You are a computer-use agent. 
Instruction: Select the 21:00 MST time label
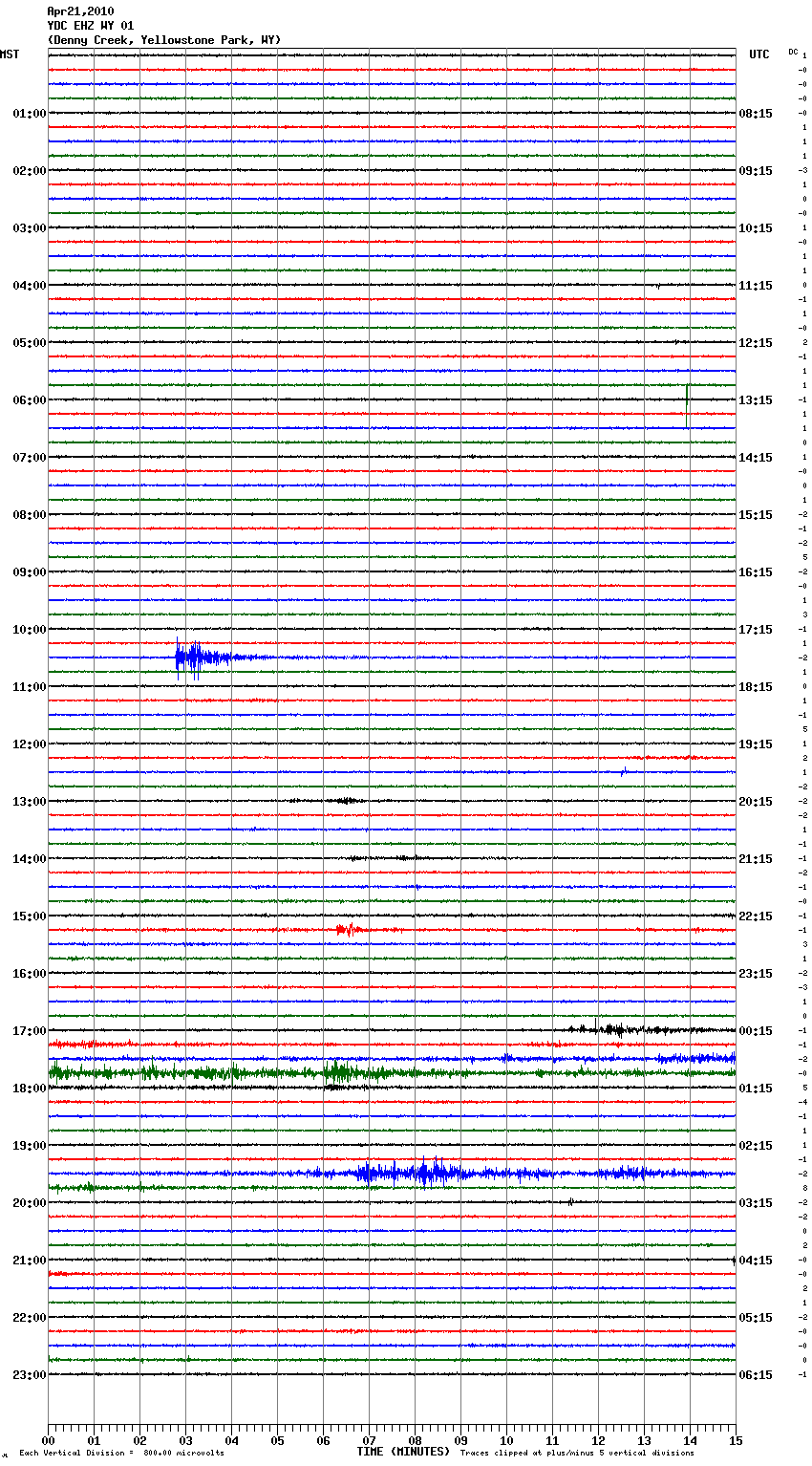[29, 1261]
